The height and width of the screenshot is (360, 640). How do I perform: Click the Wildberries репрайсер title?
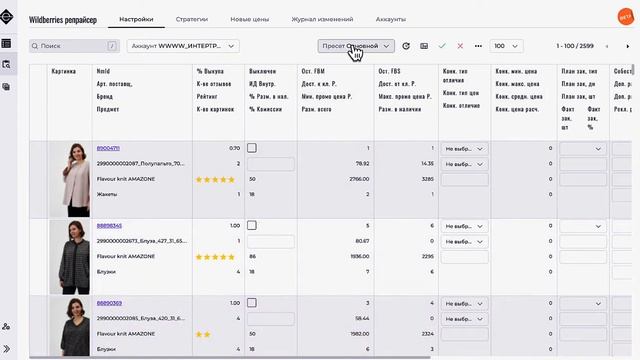63,20
